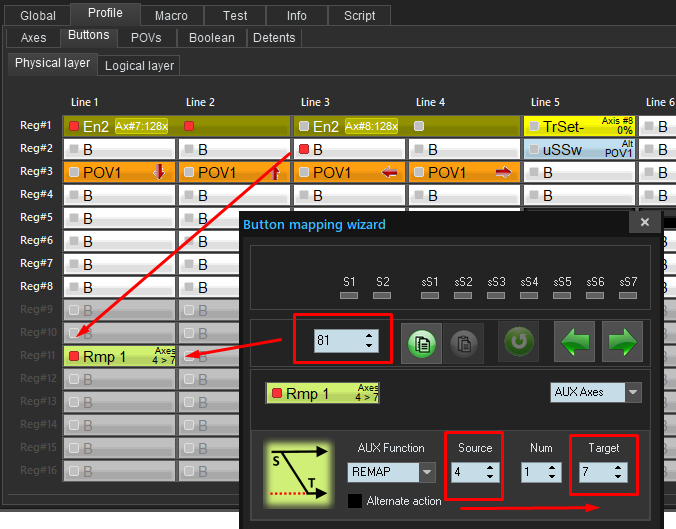Select B button in Reg#3 Line 5
This screenshot has width=676, height=529.
point(579,172)
